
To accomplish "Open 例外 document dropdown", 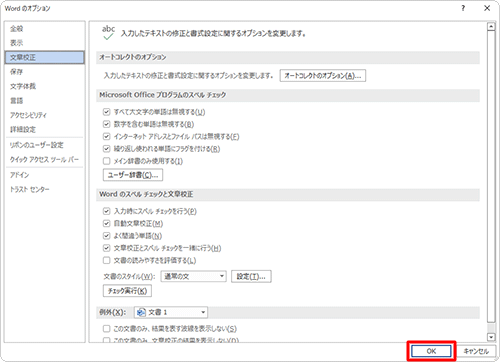I will tap(171, 312).
